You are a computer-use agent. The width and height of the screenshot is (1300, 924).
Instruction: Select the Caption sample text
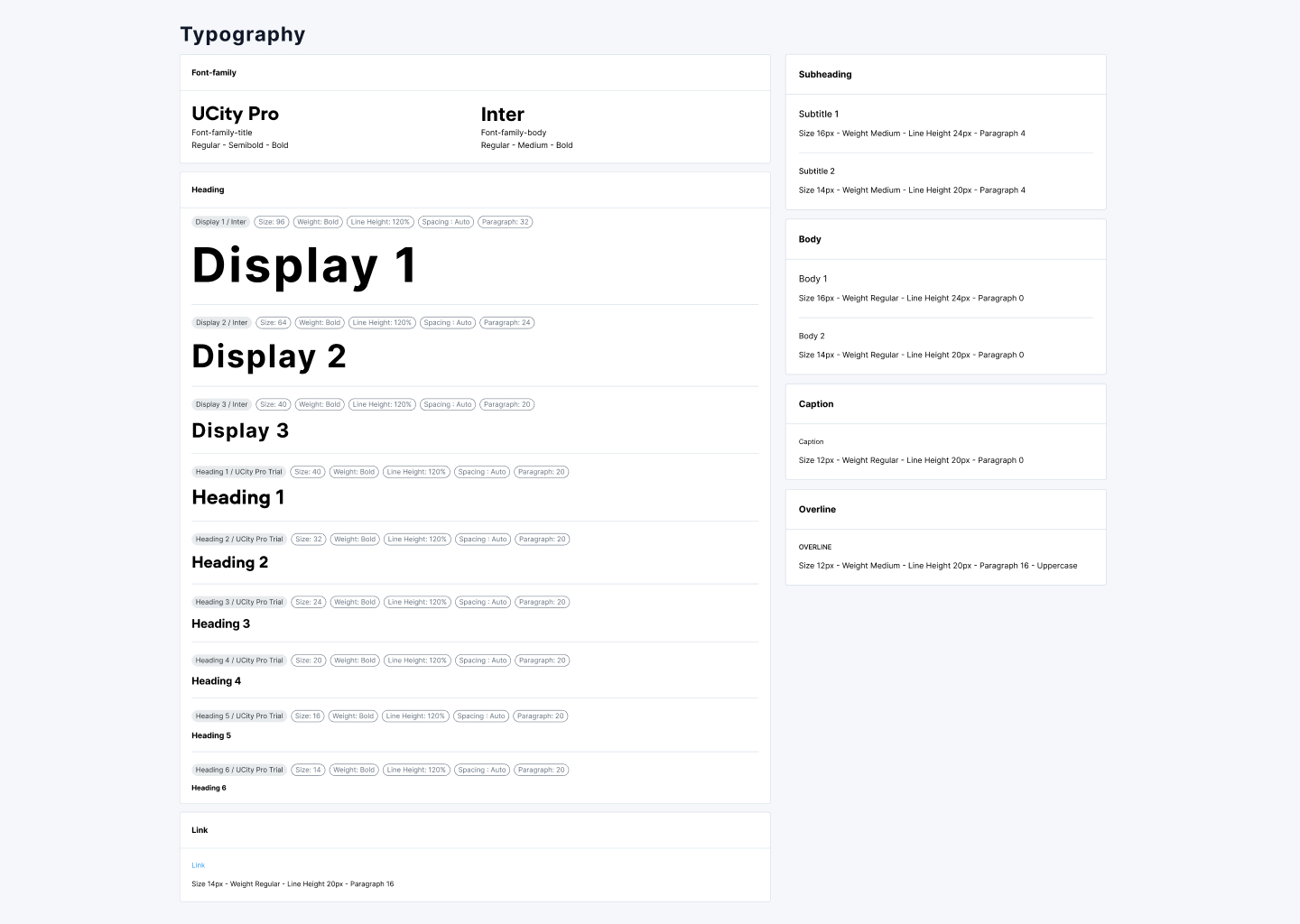pyautogui.click(x=810, y=441)
